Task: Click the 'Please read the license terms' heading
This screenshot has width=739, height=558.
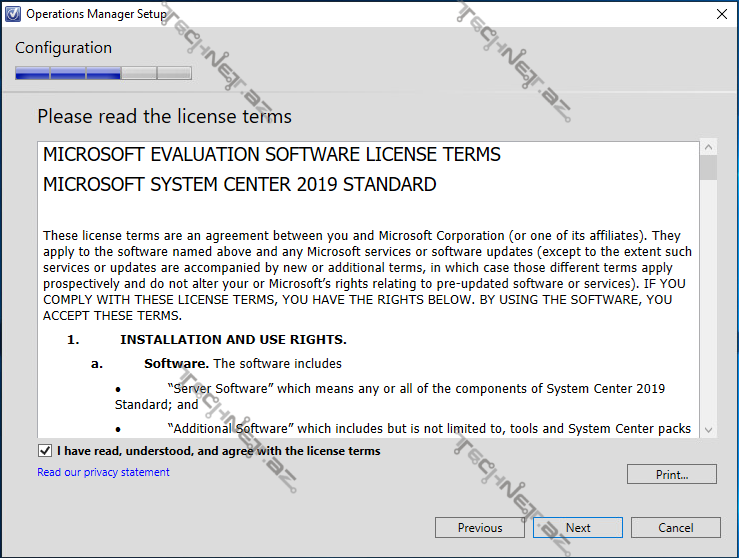Action: (164, 117)
